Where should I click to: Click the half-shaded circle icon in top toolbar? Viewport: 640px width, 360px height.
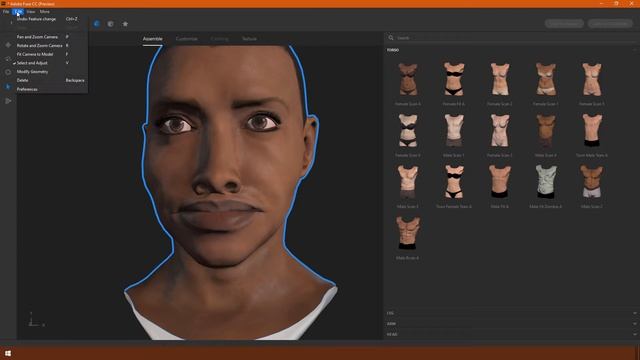(x=111, y=24)
